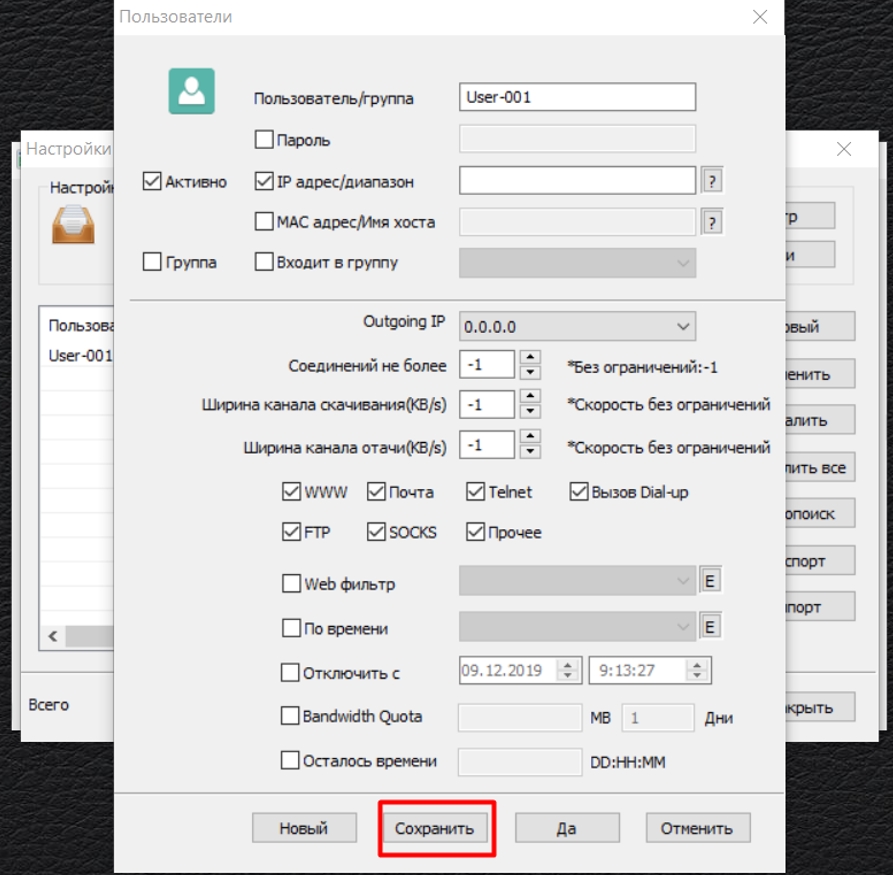Click the IP адрес/диапазон input field
This screenshot has width=893, height=875.
tap(577, 181)
